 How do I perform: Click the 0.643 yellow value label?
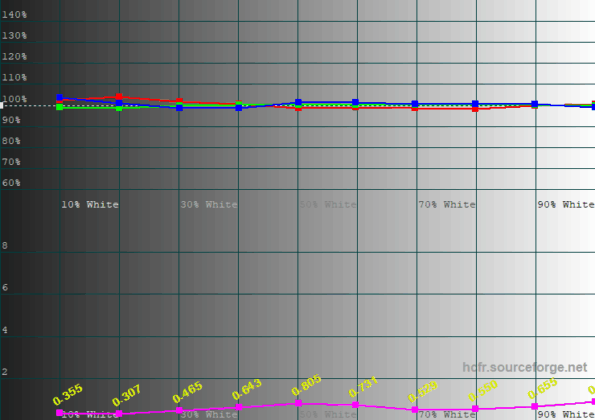[247, 389]
